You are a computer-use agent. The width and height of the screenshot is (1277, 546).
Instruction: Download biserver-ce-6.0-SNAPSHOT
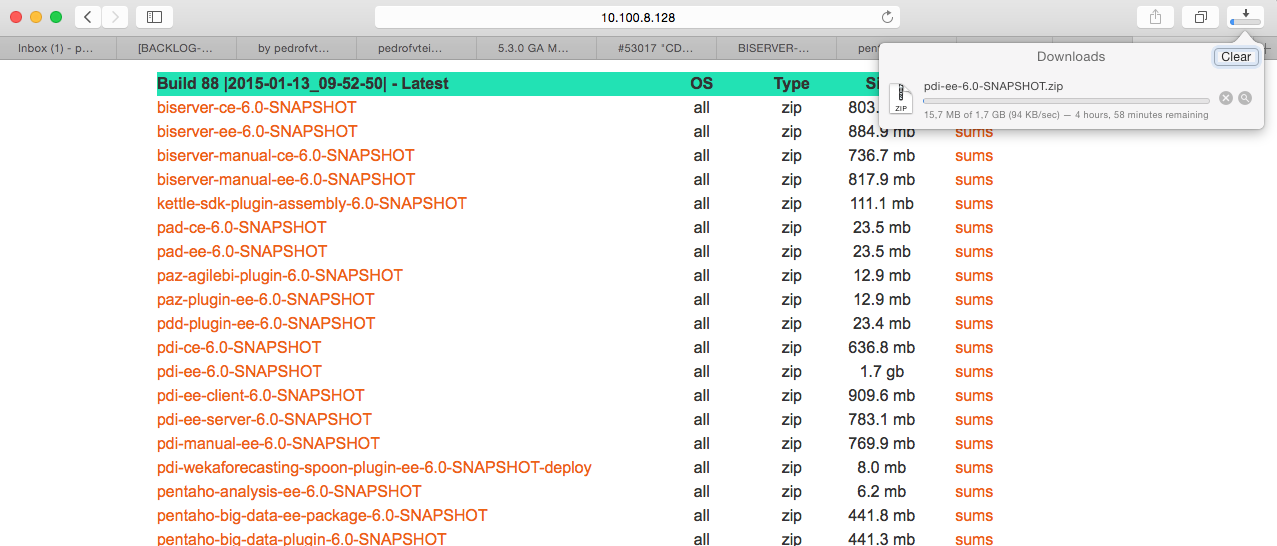pos(257,107)
